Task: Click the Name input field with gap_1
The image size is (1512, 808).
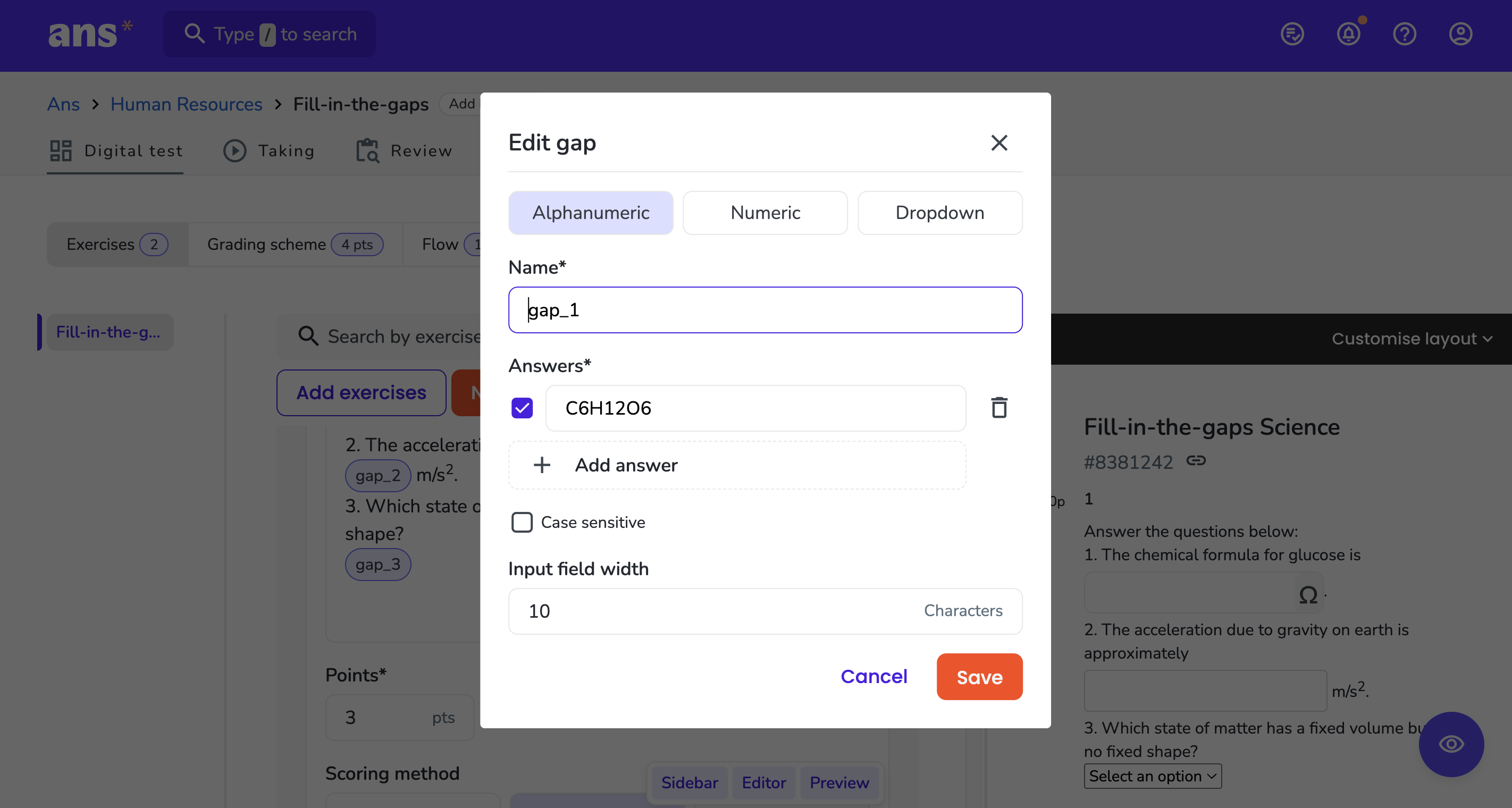Action: point(765,310)
